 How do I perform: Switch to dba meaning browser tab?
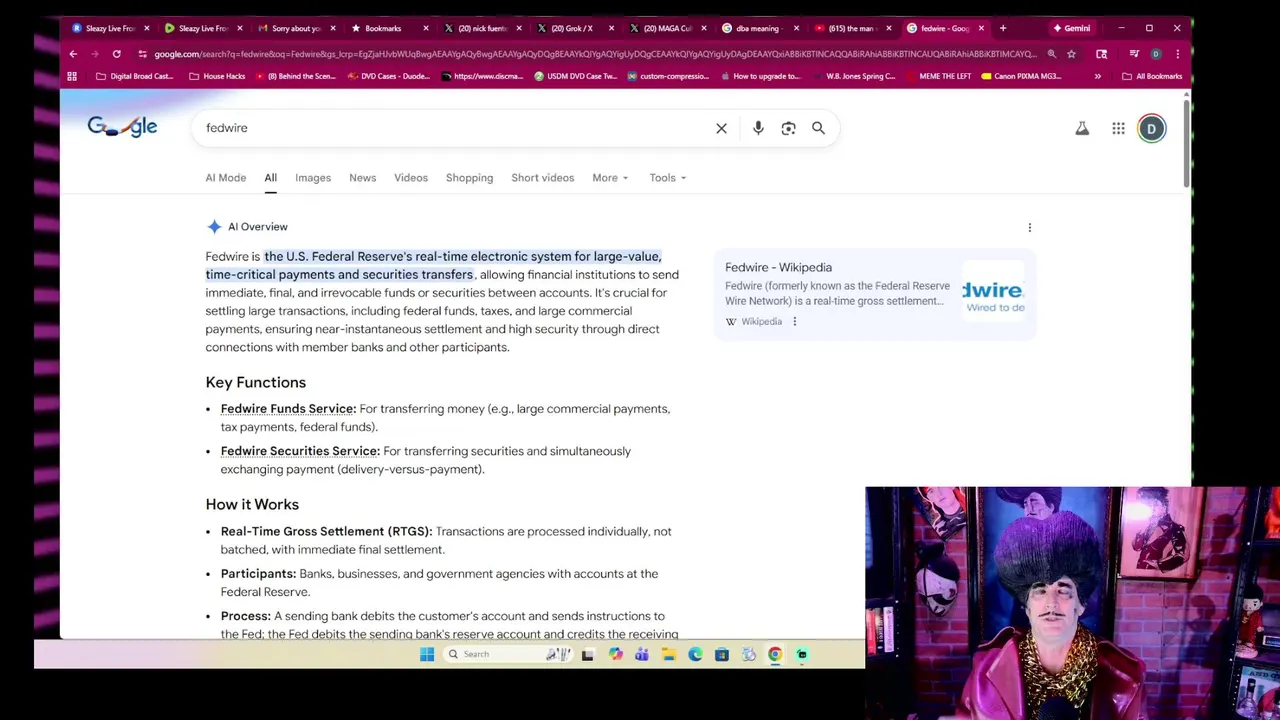point(760,28)
